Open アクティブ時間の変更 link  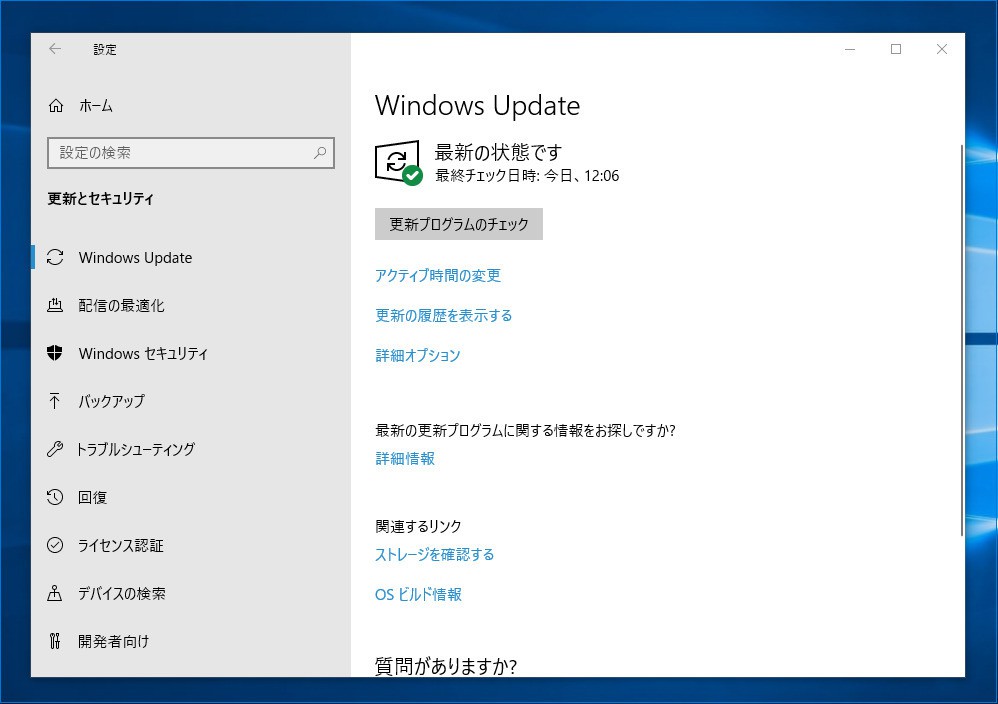438,276
